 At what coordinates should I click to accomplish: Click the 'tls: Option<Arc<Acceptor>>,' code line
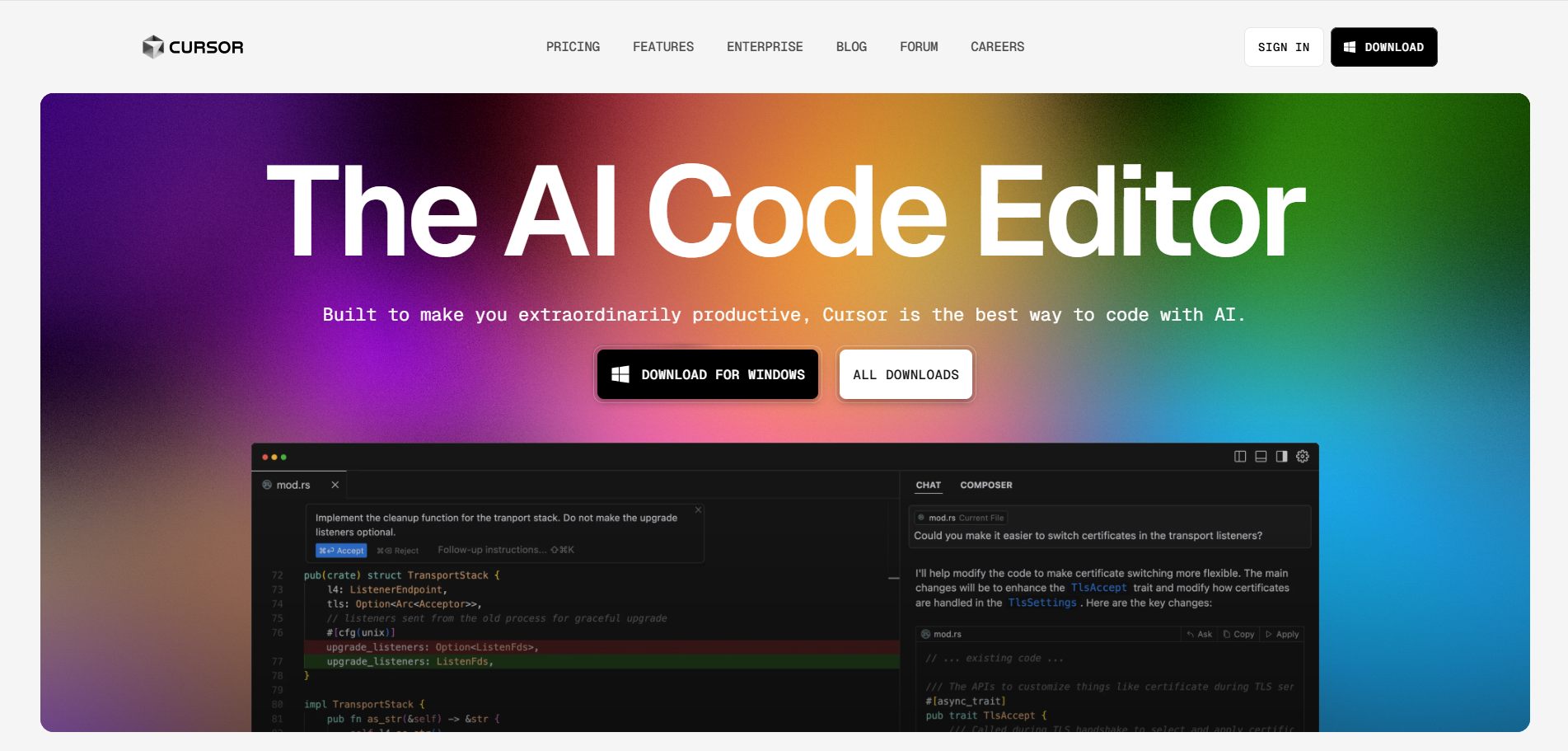pos(405,604)
